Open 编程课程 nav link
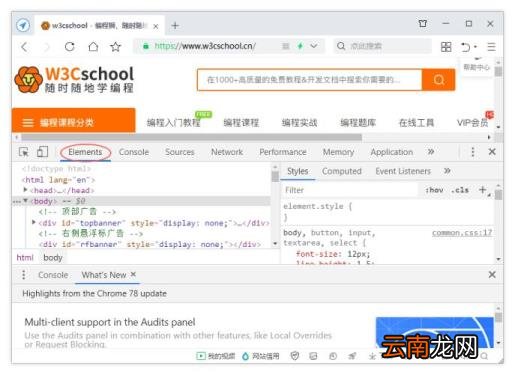515x375 pixels. (241, 123)
